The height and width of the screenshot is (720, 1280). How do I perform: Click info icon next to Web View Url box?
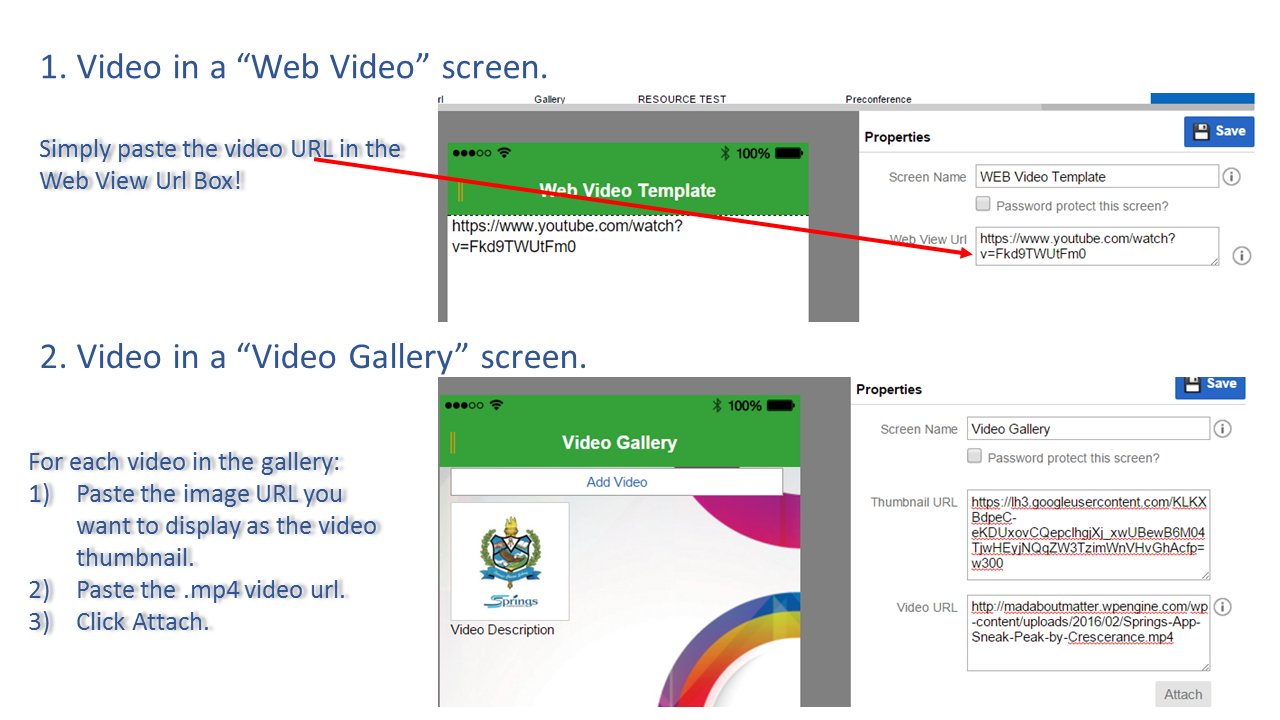(x=1241, y=255)
